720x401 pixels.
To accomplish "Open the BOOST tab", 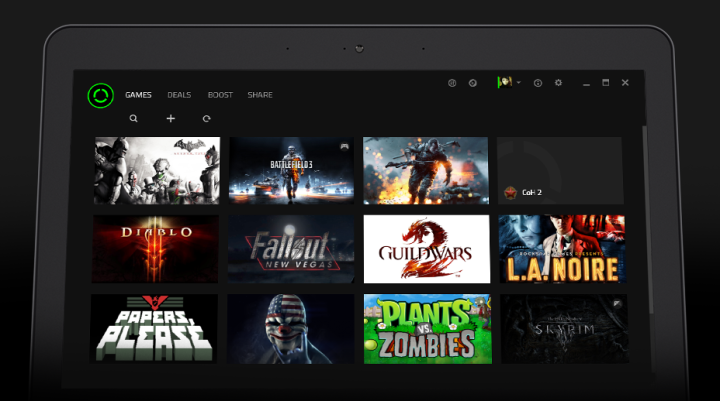I will (220, 95).
